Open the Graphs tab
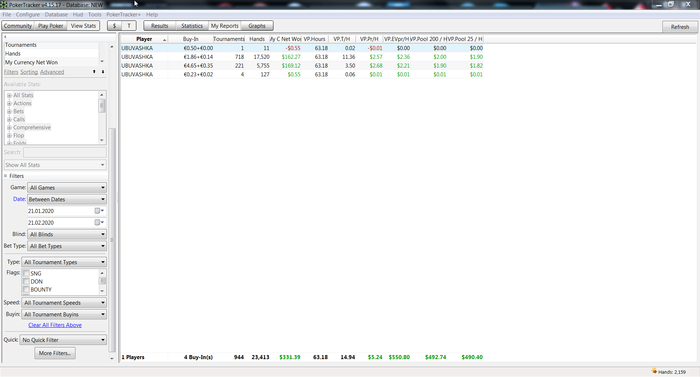 pyautogui.click(x=257, y=26)
